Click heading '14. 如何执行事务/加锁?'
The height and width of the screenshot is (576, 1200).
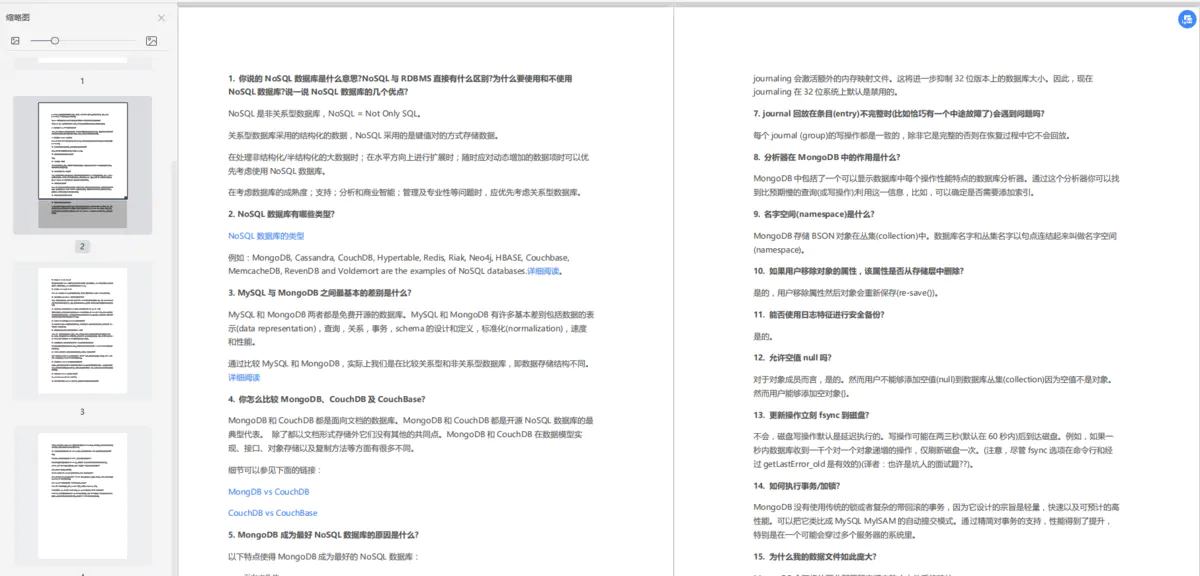click(797, 485)
